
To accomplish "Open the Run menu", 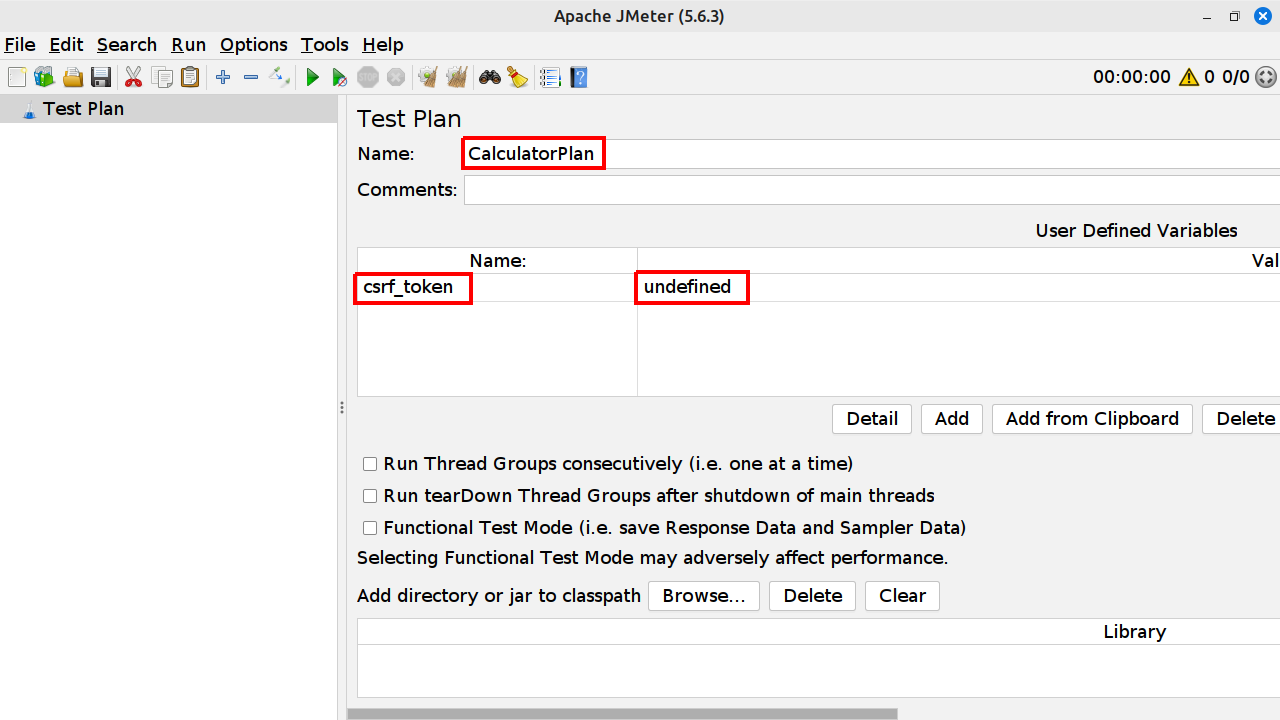I will pyautogui.click(x=188, y=44).
